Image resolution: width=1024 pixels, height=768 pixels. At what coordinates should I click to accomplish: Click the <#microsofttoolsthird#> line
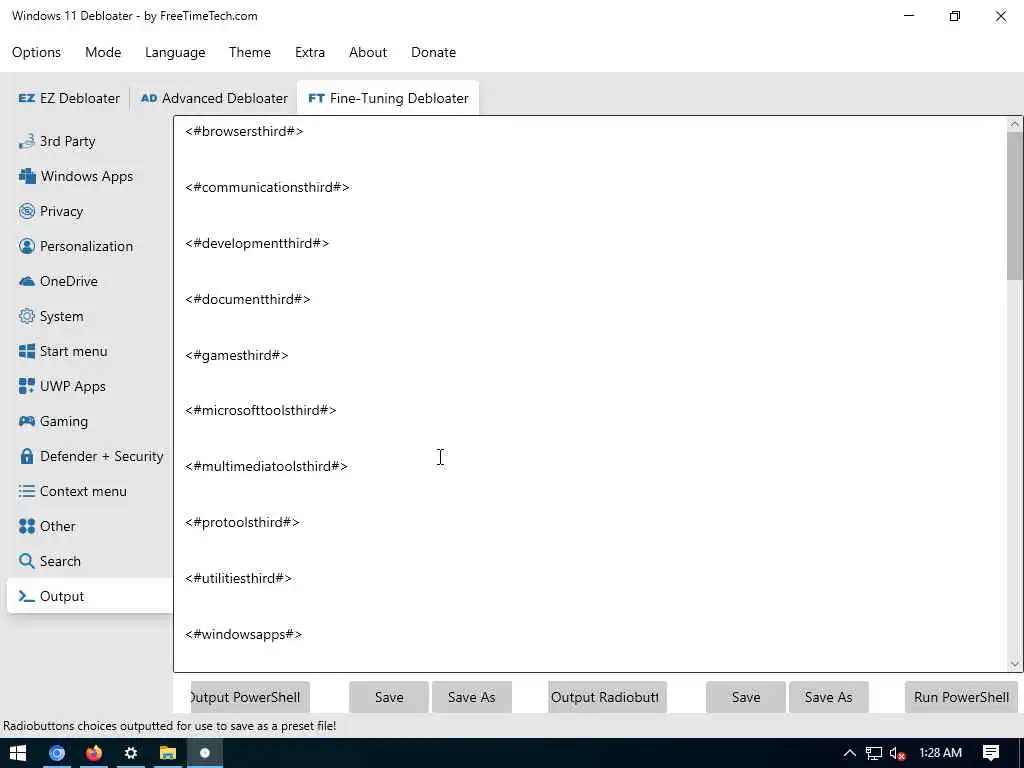click(x=261, y=411)
